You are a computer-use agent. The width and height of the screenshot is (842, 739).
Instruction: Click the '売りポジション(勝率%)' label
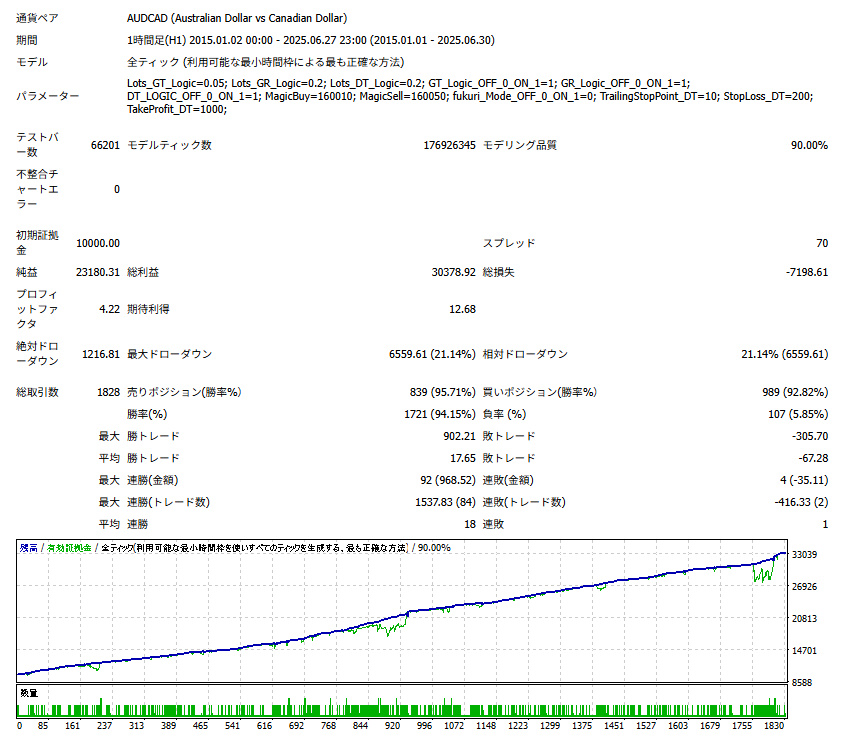(184, 393)
